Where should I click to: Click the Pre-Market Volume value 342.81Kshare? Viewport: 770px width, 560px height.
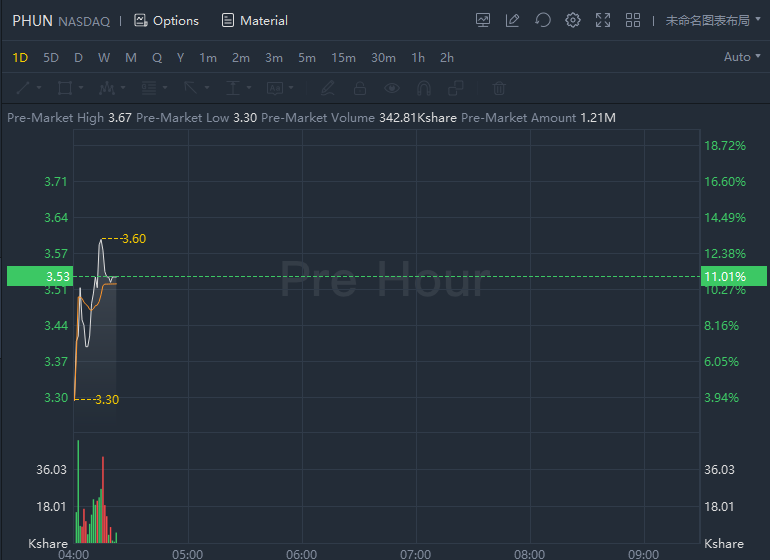coord(418,118)
